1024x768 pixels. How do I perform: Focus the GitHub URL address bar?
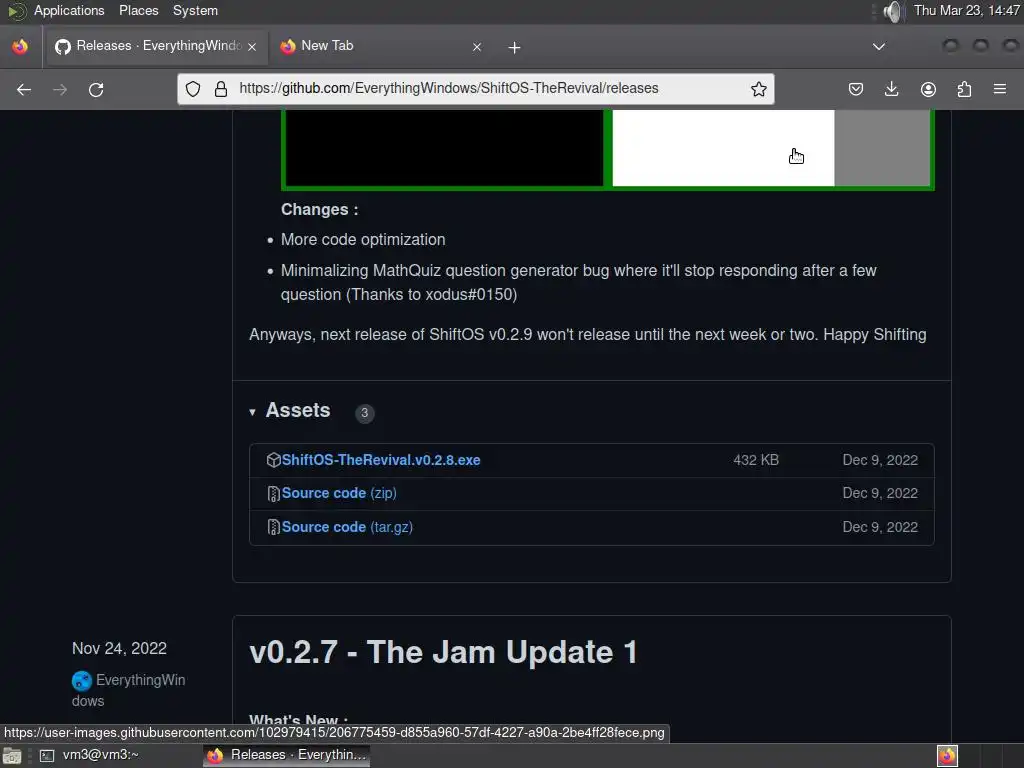point(475,89)
